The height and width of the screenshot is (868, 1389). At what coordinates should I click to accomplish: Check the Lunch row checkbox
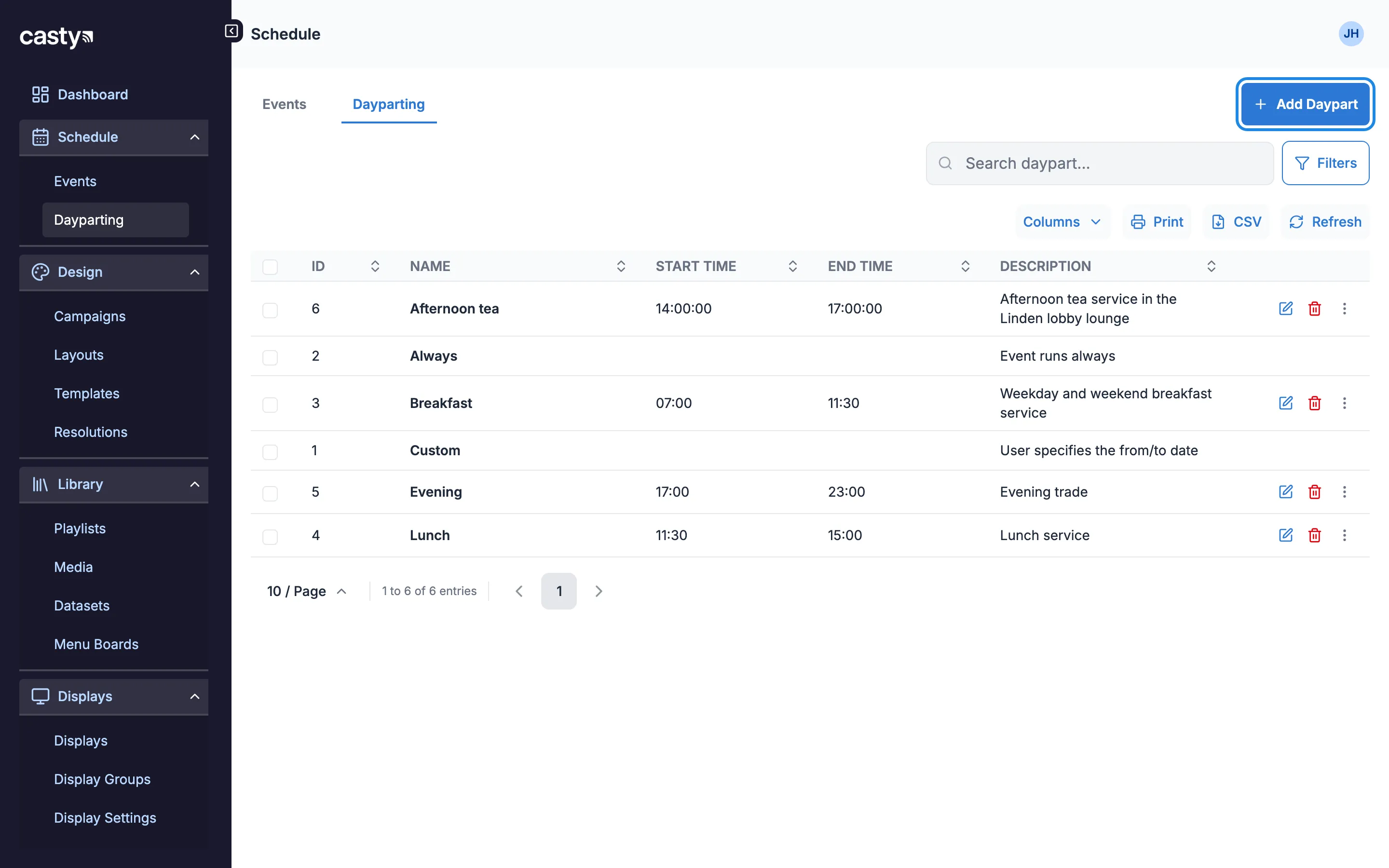tap(270, 536)
